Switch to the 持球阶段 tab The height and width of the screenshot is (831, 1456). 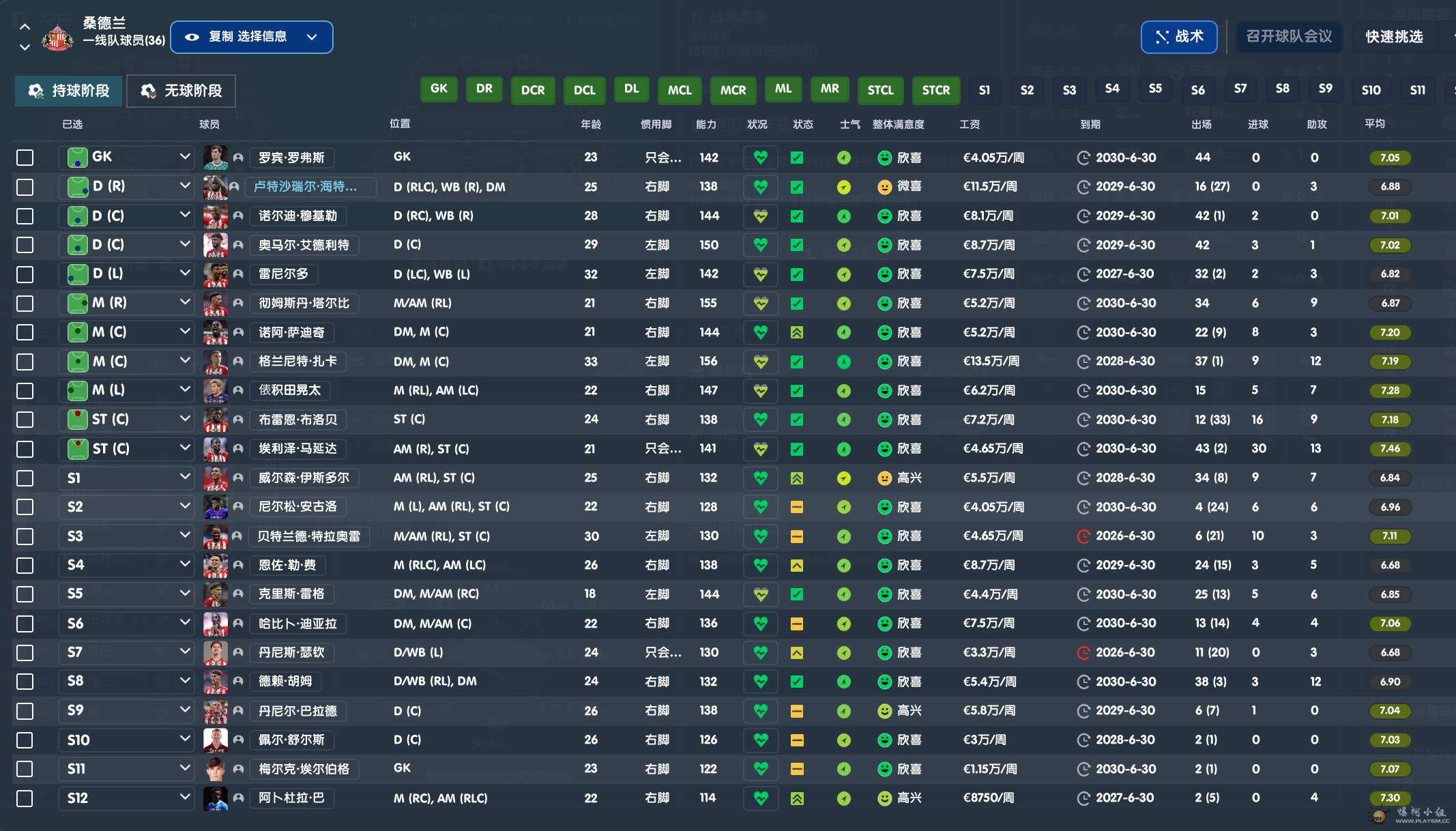pyautogui.click(x=69, y=91)
